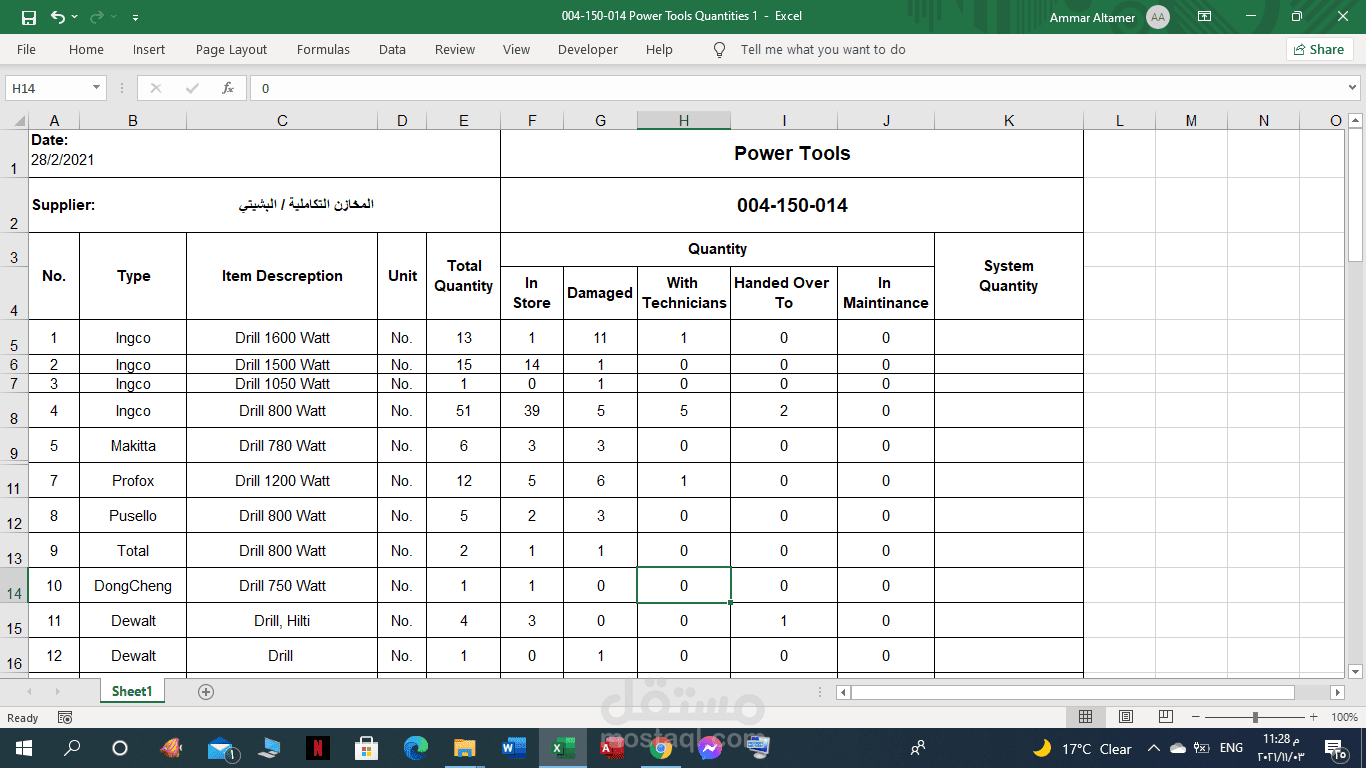The height and width of the screenshot is (768, 1366).
Task: Open Customize Quick Access Toolbar dropdown
Action: pyautogui.click(x=135, y=17)
